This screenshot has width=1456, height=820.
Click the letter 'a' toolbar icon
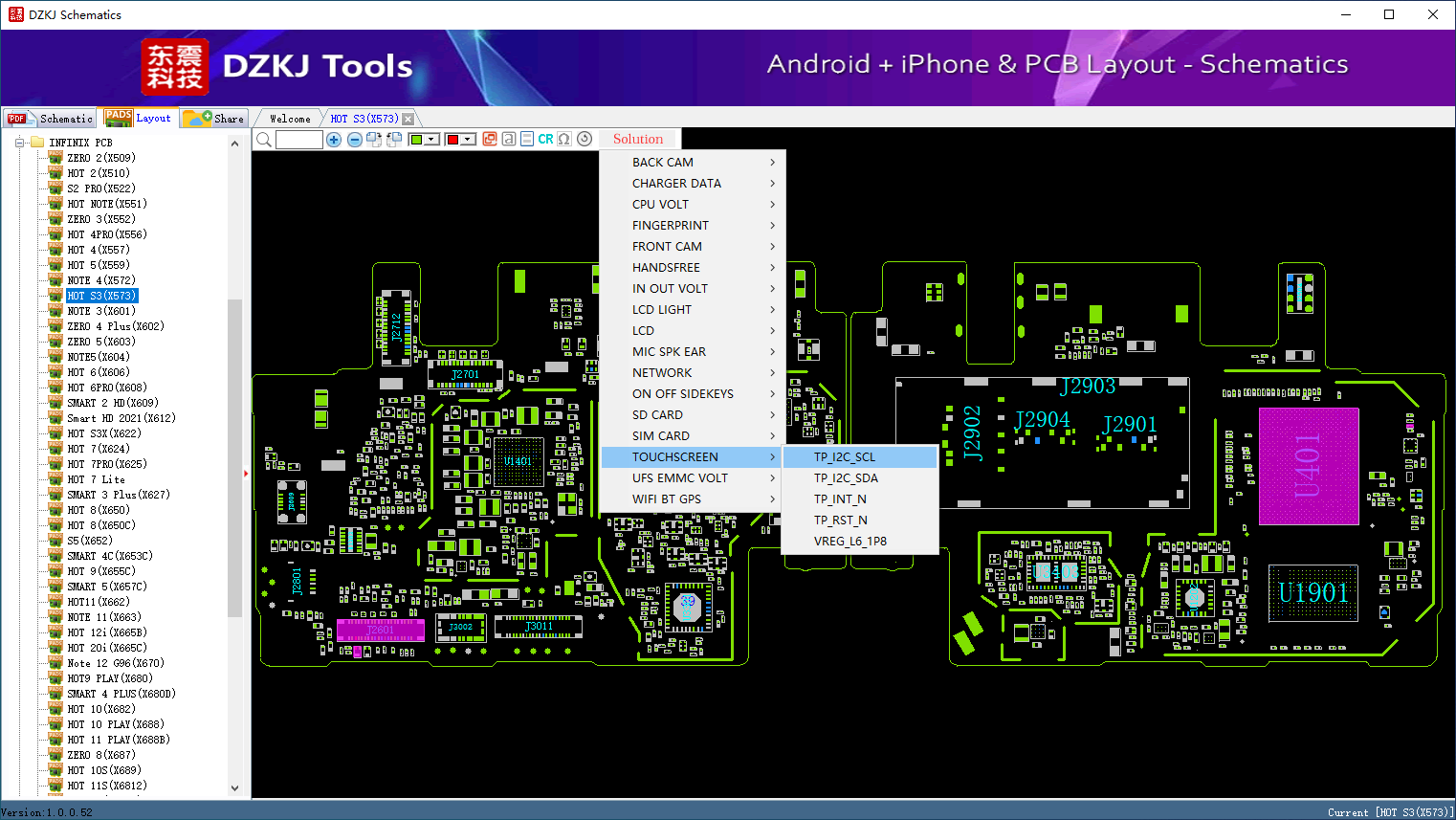(x=509, y=140)
